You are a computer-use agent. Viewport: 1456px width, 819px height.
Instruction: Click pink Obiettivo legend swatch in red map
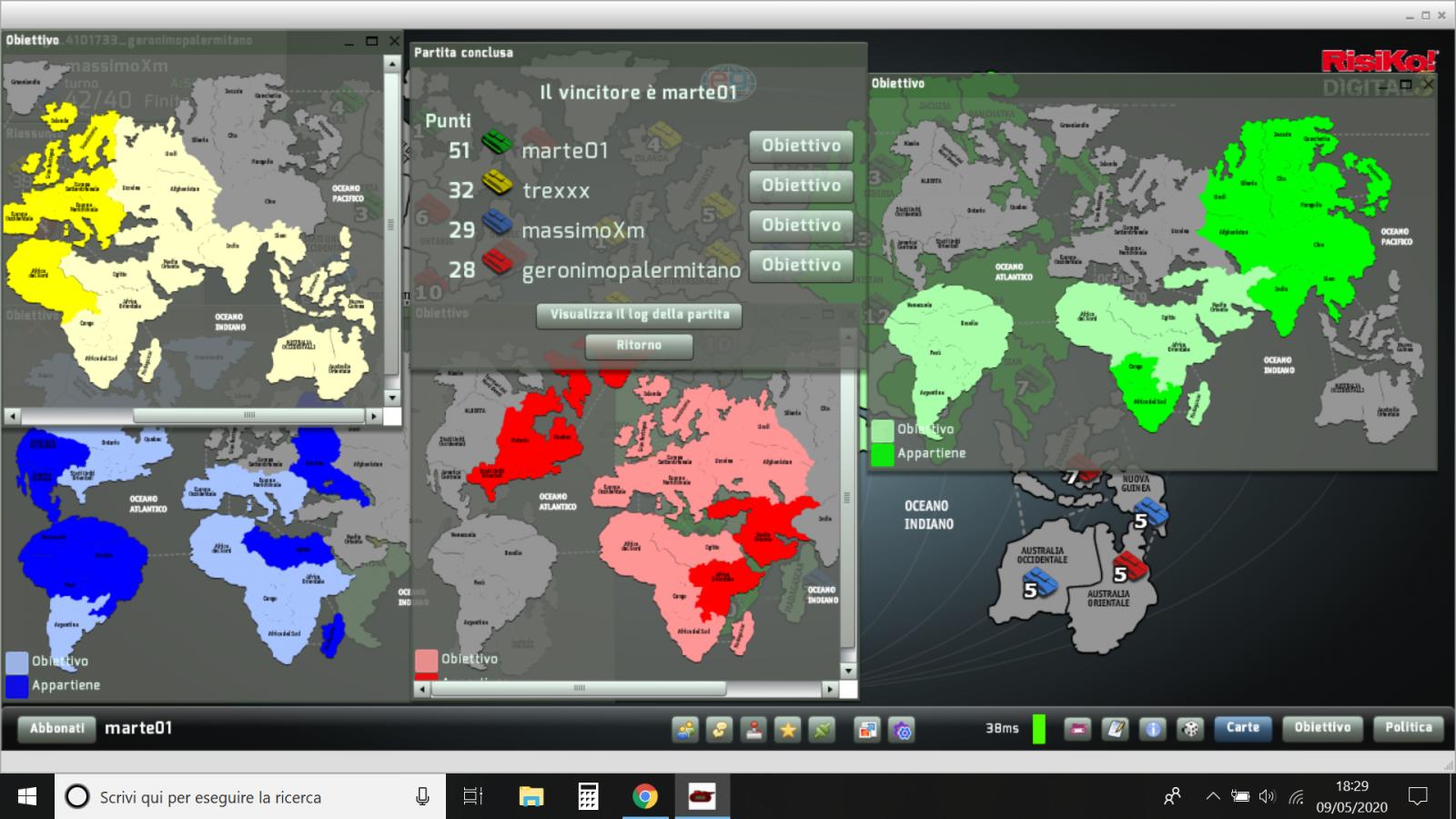(x=426, y=660)
